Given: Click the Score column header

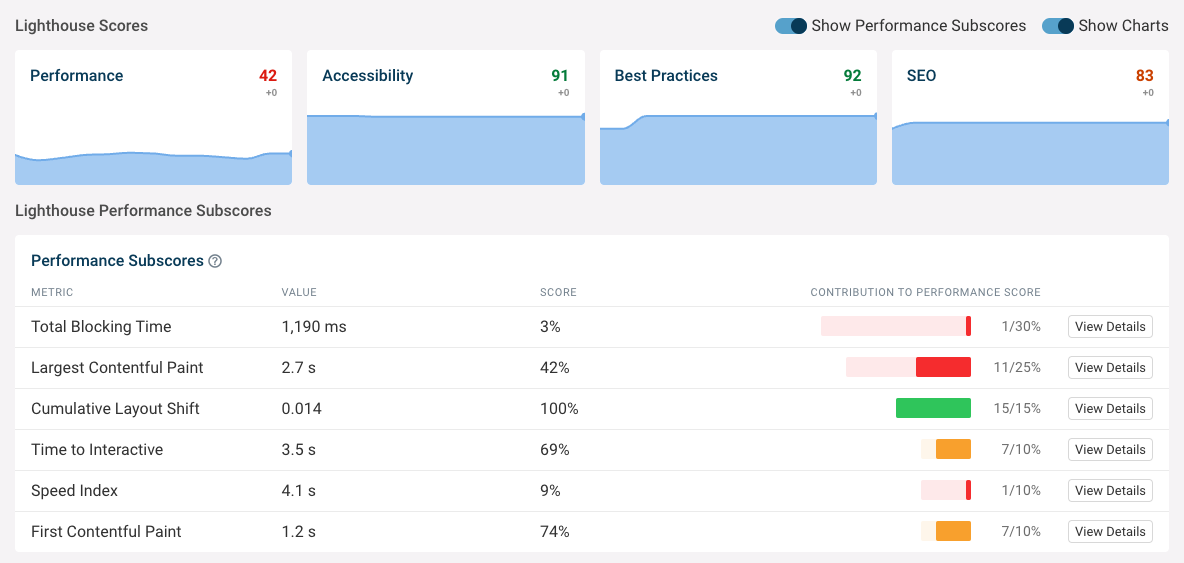Looking at the screenshot, I should [558, 292].
